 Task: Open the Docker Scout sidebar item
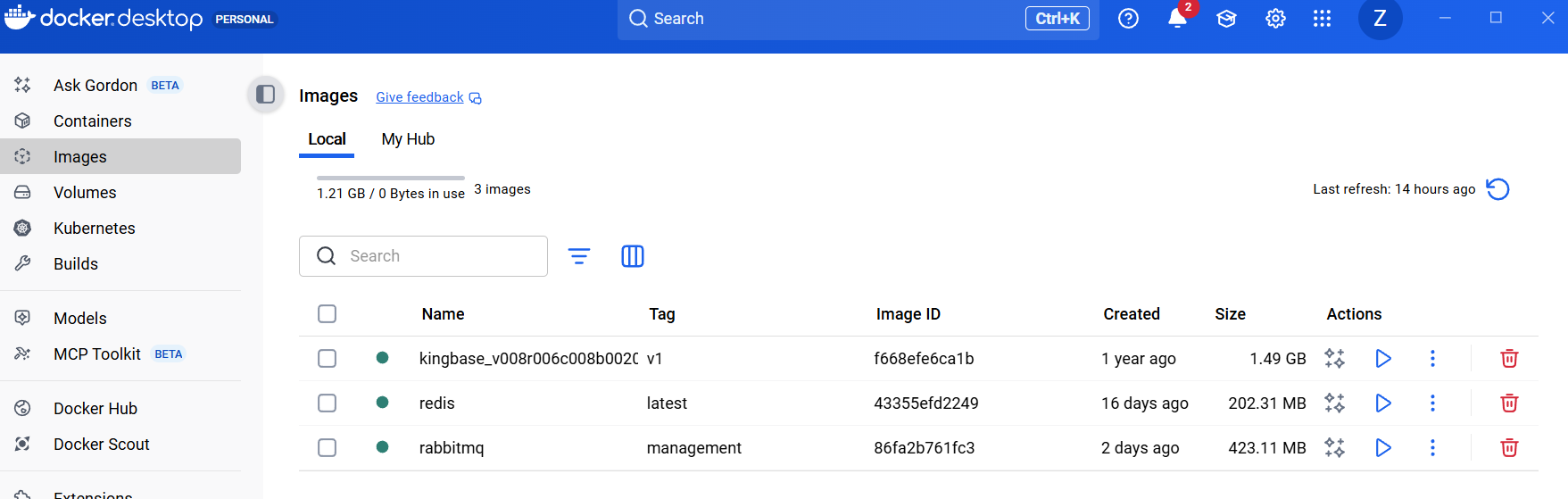[x=120, y=444]
